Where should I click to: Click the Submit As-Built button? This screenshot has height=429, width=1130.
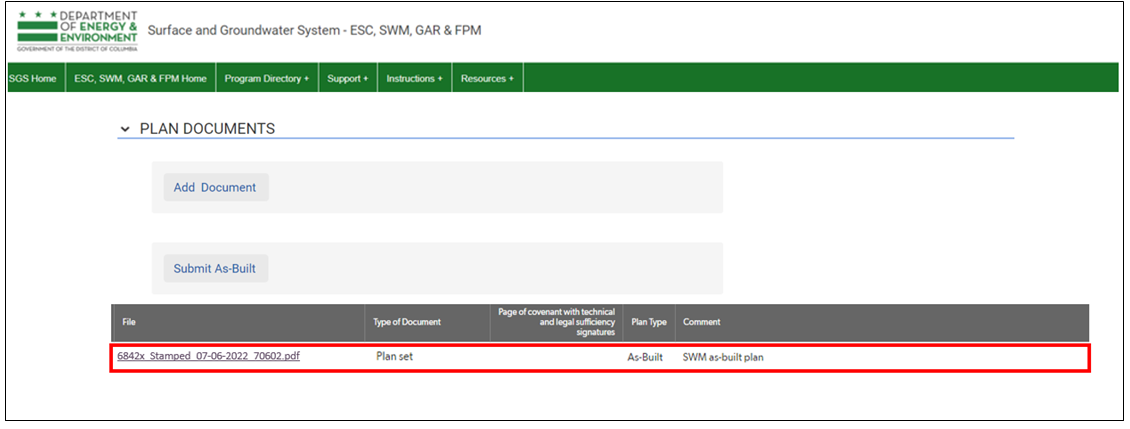[x=216, y=268]
